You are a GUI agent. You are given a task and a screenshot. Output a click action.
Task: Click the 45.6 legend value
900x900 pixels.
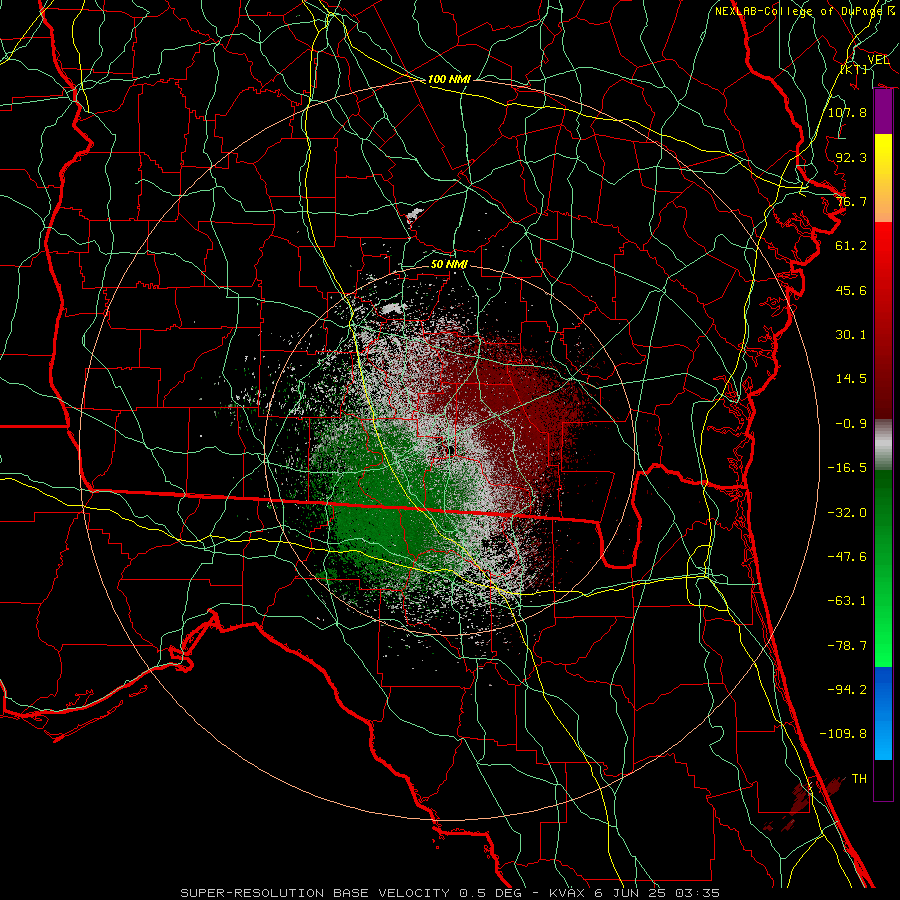[x=851, y=290]
